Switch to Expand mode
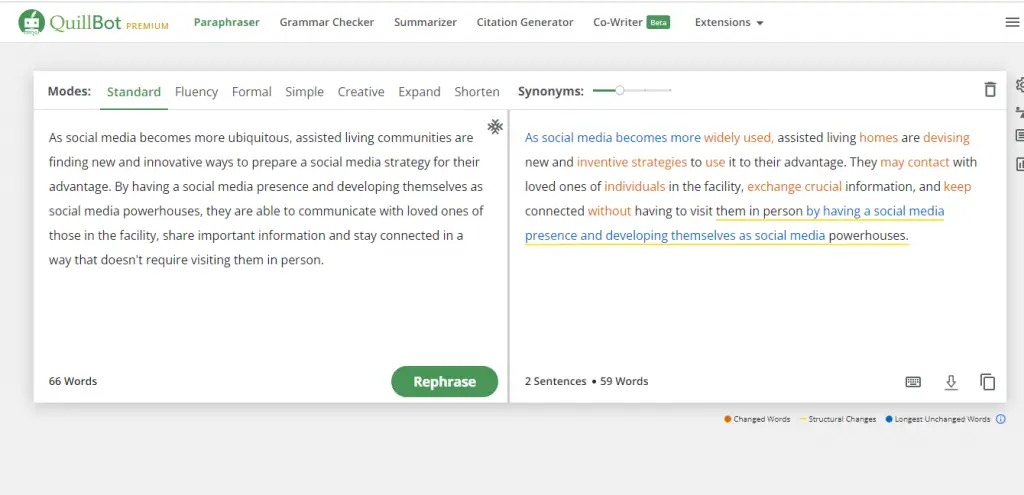Image resolution: width=1024 pixels, height=495 pixels. [x=419, y=91]
